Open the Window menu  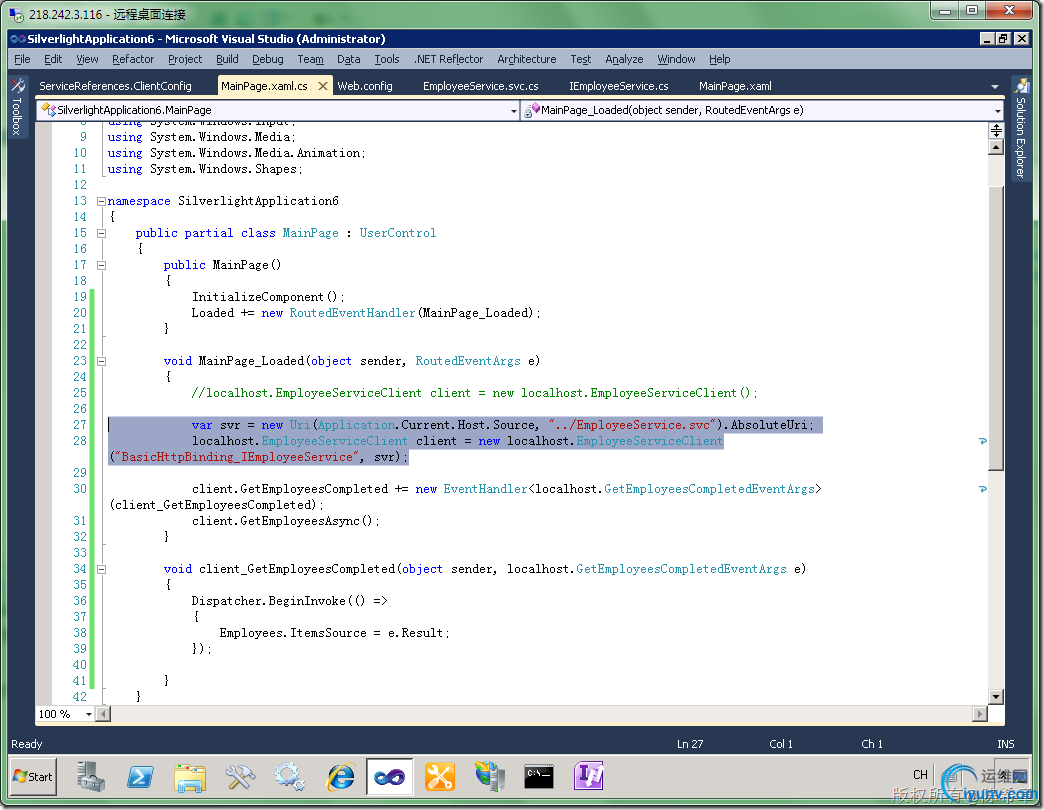(676, 59)
